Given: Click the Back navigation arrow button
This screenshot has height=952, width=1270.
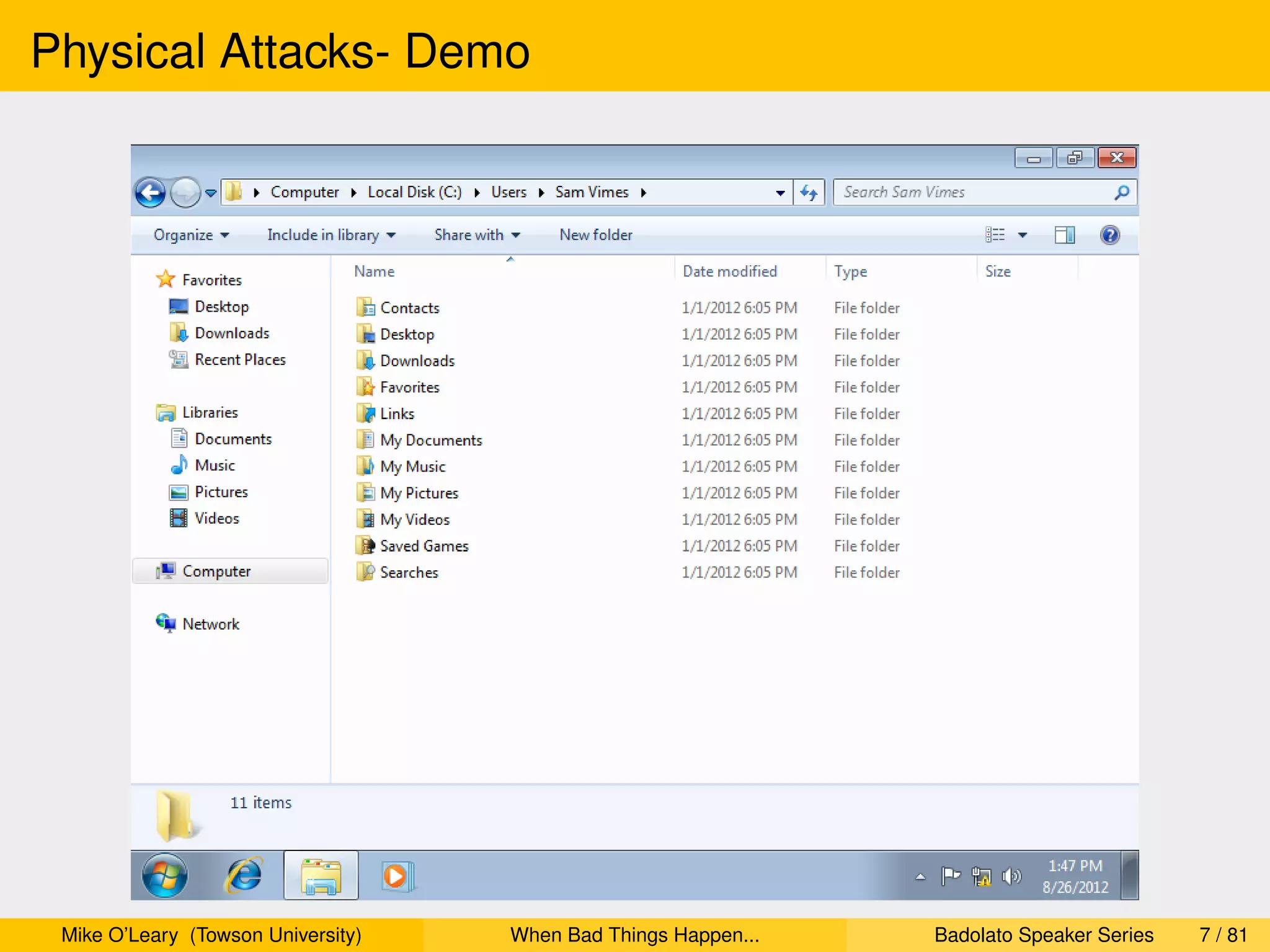Looking at the screenshot, I should pos(151,193).
